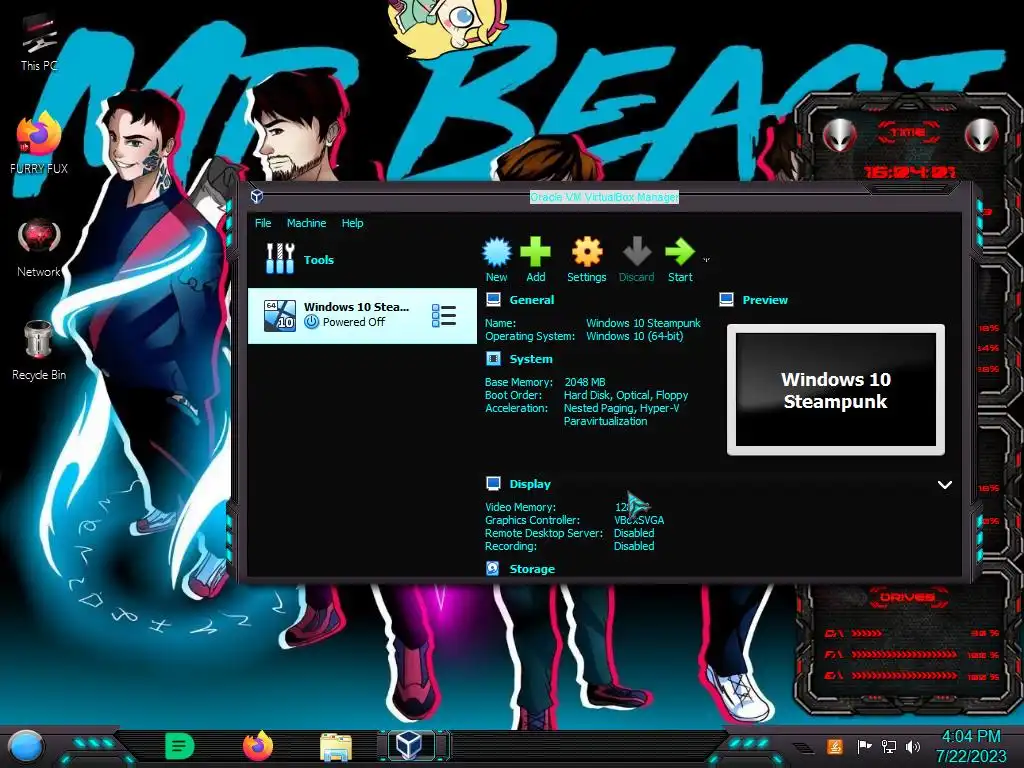Open Firefox from the taskbar

pos(258,746)
